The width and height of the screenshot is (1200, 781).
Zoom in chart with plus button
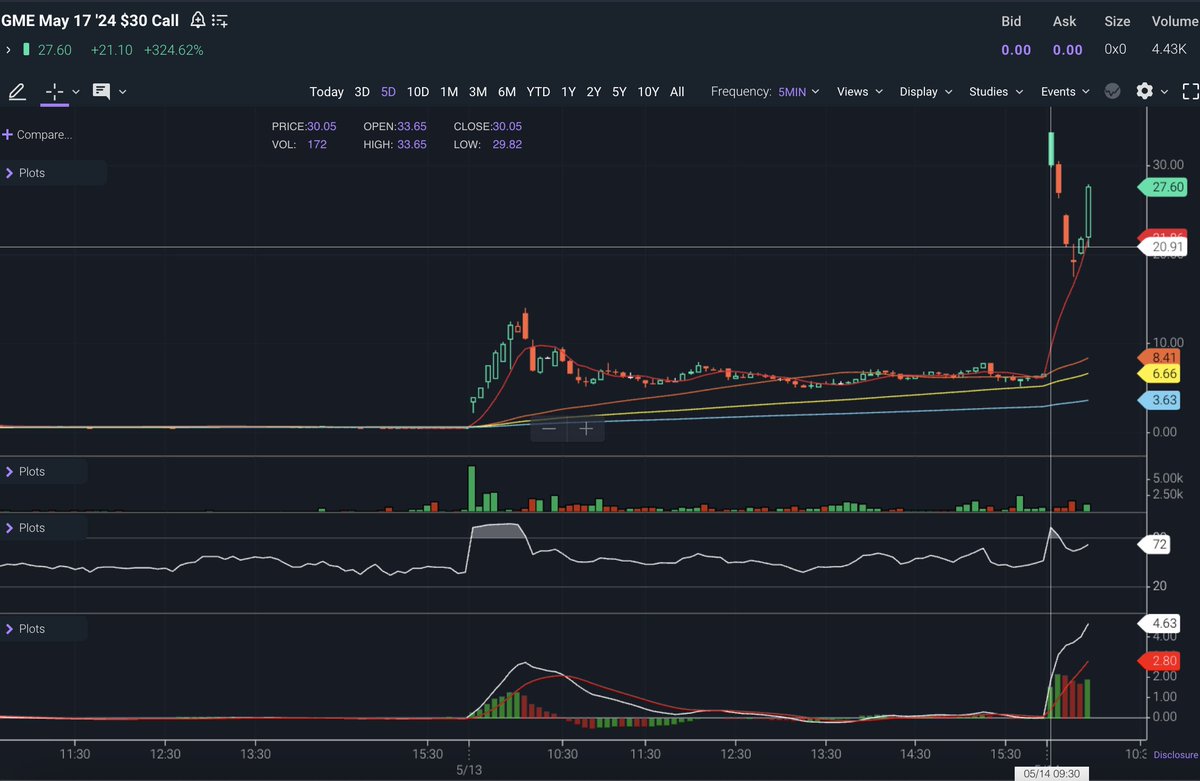(586, 429)
